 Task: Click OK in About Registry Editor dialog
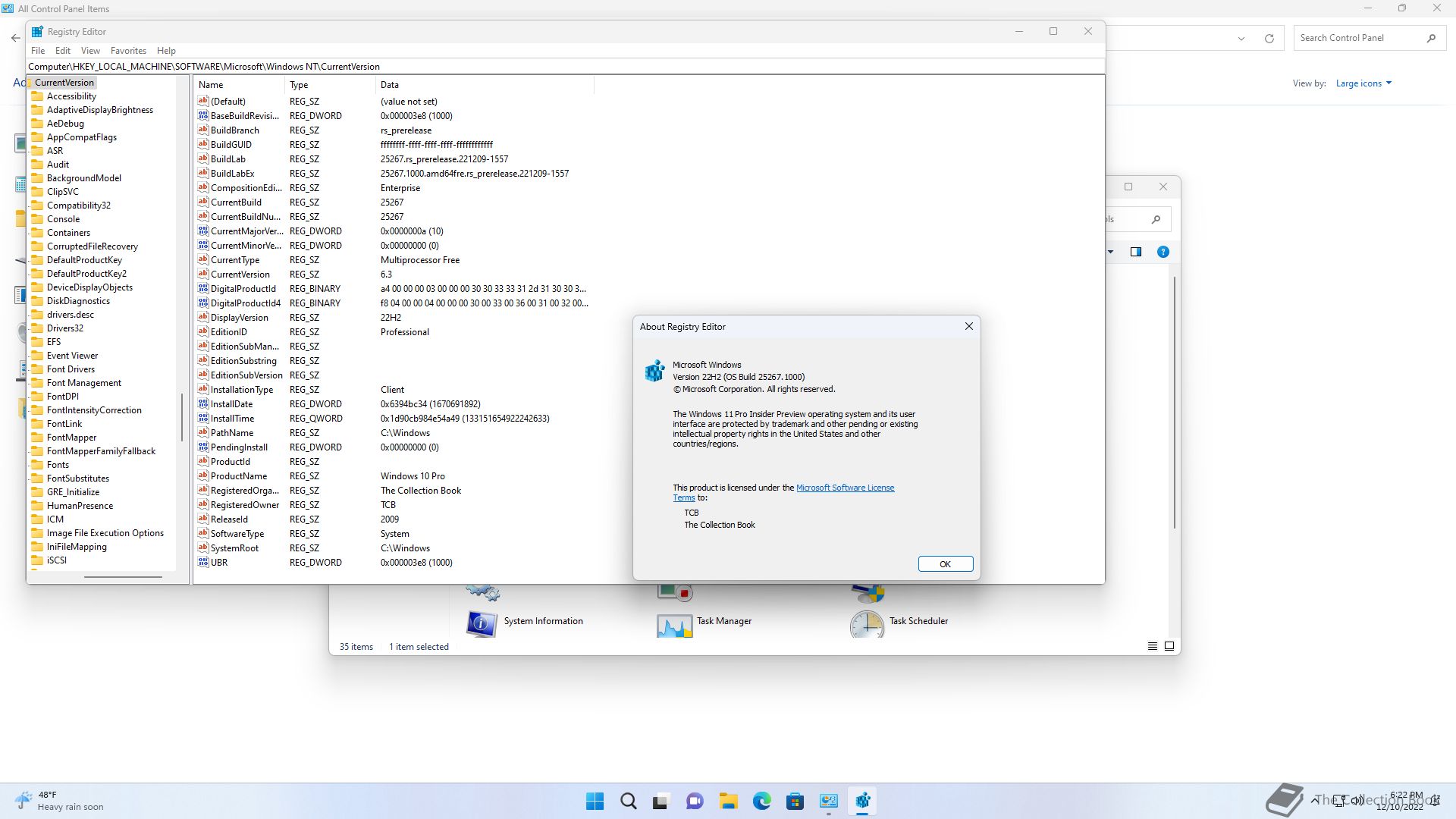click(945, 564)
